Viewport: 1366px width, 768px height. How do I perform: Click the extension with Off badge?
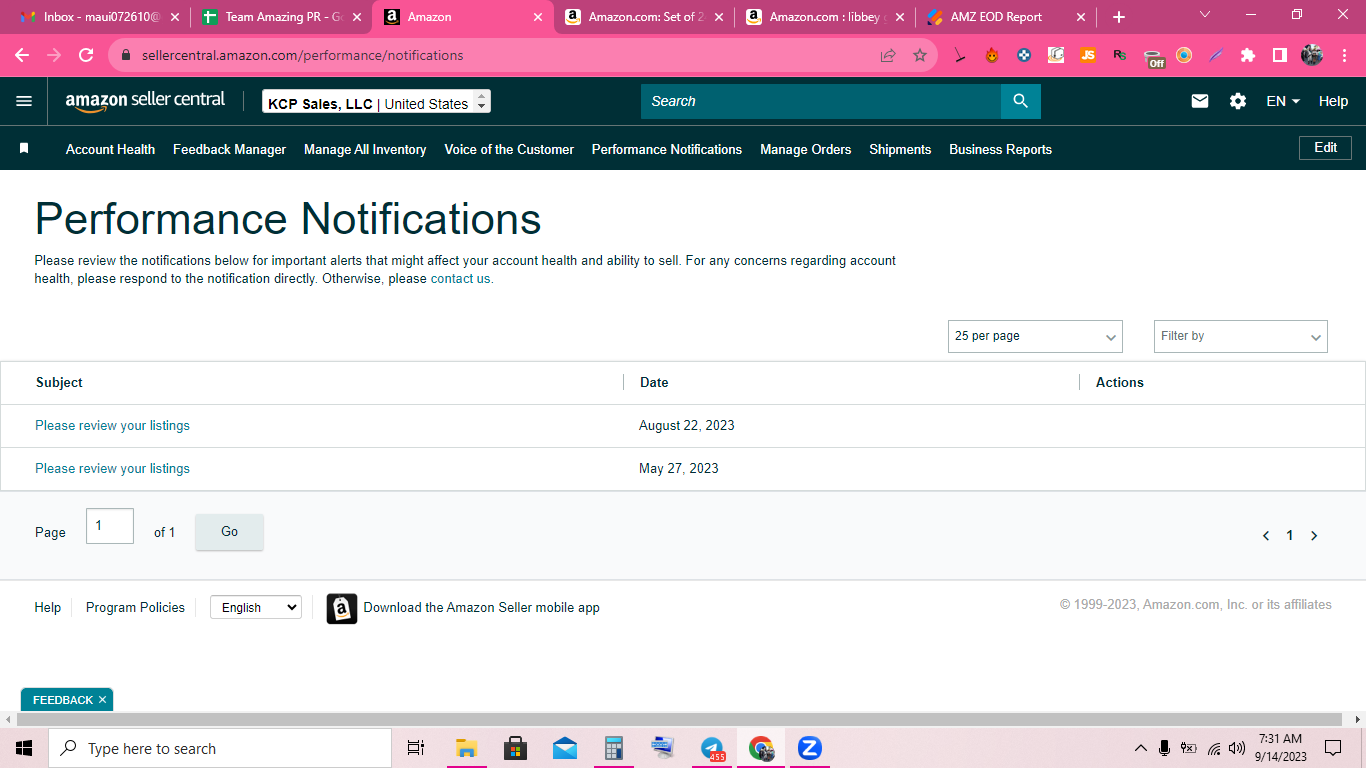tap(1154, 57)
